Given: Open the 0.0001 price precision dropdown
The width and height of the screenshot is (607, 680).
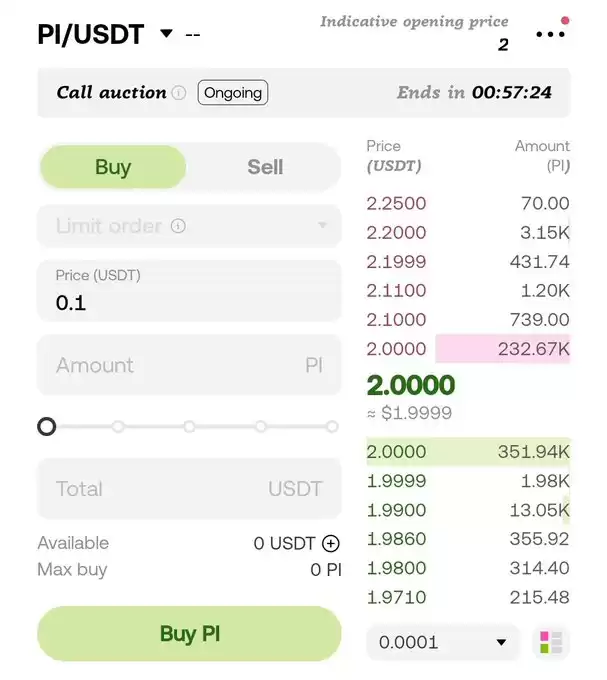Looking at the screenshot, I should (x=442, y=642).
